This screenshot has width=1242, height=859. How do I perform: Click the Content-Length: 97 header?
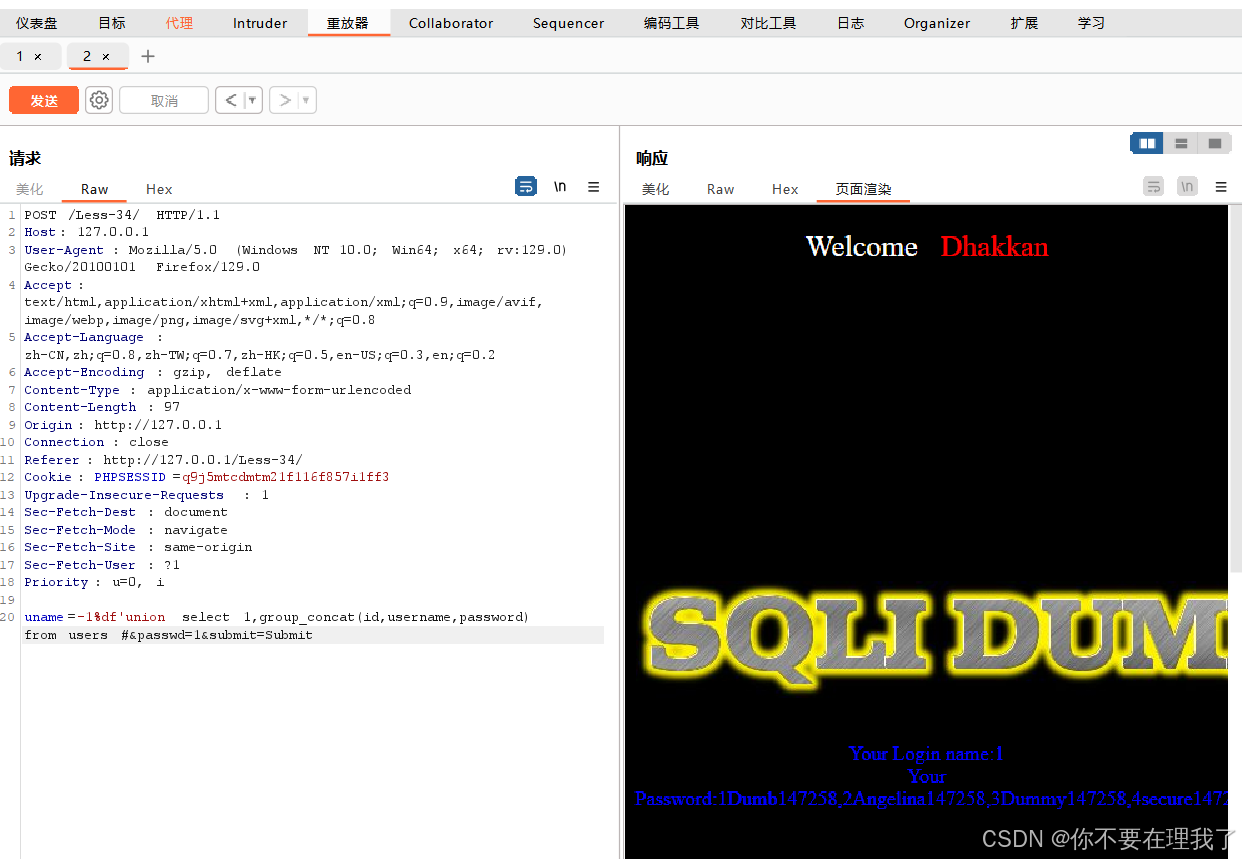102,407
